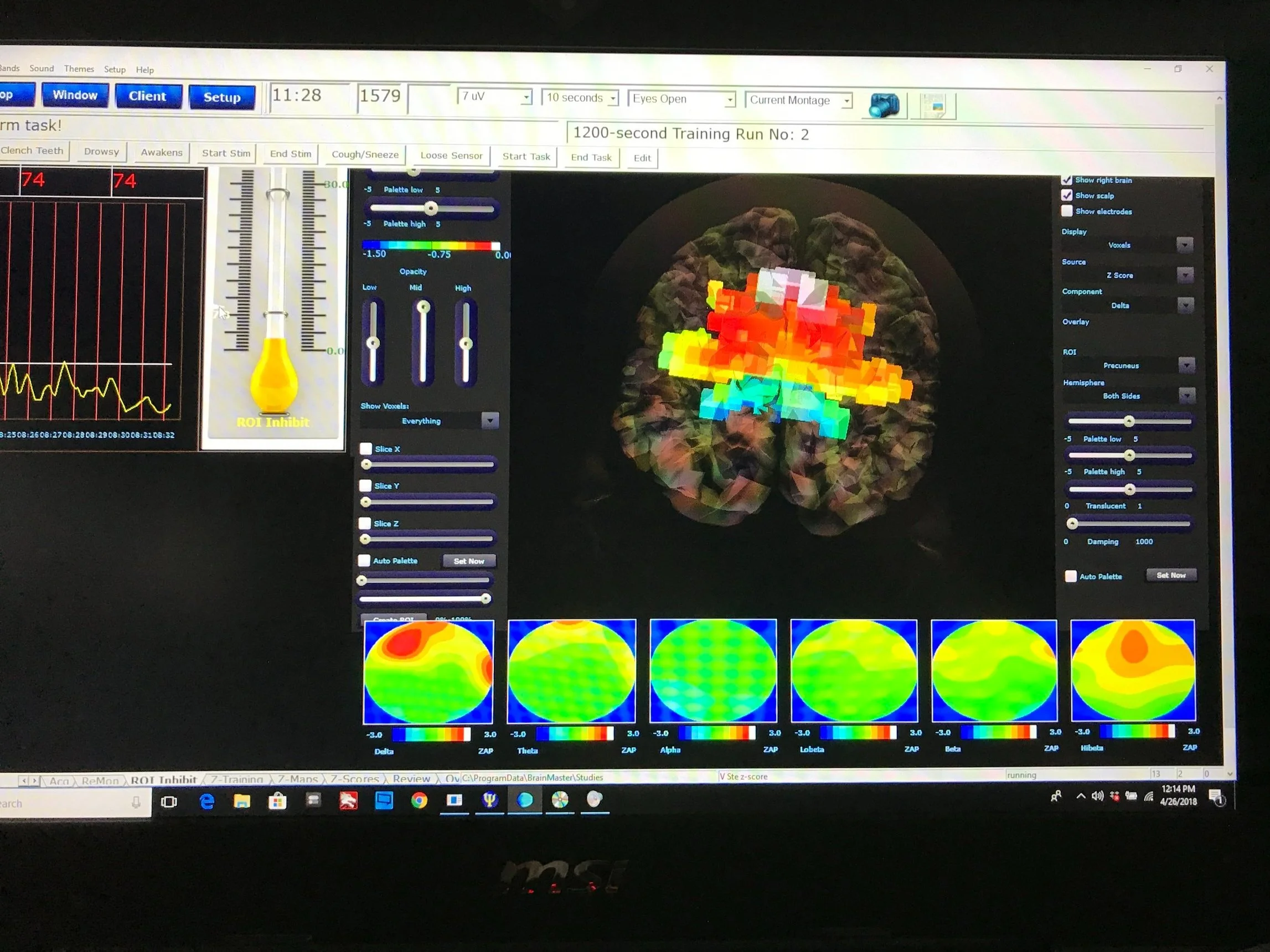Open the Themes menu
Viewport: 1270px width, 952px height.
tap(79, 69)
